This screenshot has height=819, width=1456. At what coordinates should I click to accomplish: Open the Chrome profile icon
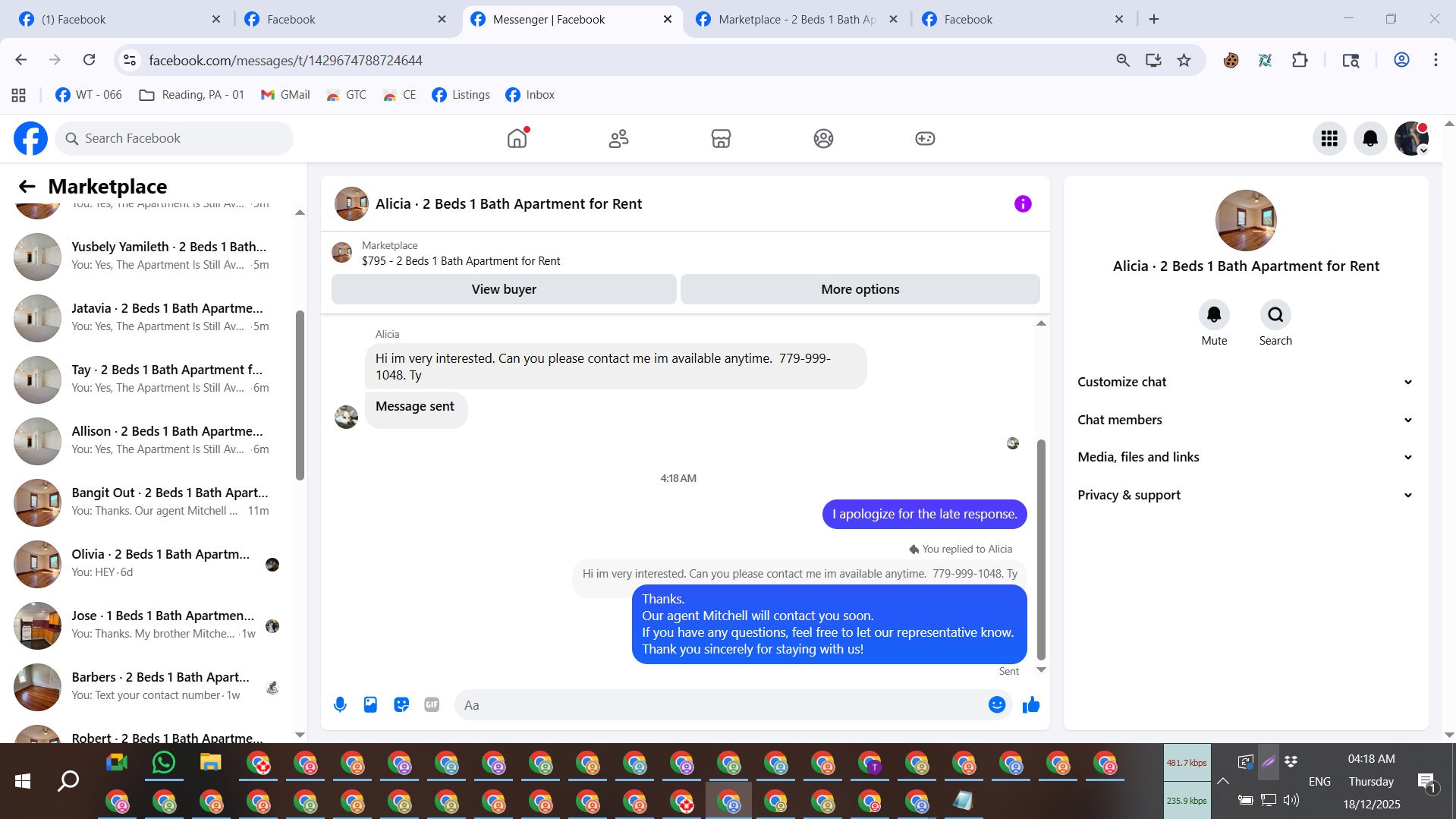point(1401,60)
